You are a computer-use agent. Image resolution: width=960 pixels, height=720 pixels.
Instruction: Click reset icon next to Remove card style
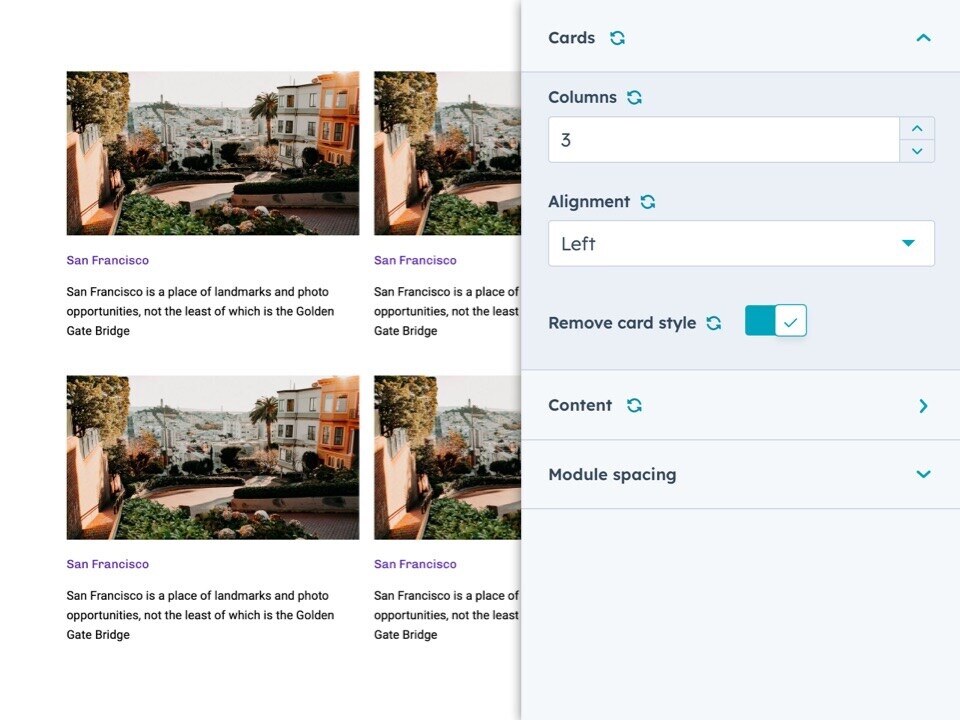click(713, 323)
